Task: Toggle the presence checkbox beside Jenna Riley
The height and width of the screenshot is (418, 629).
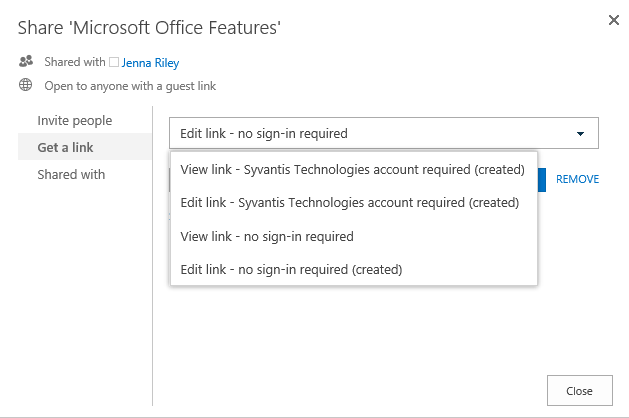Action: point(114,62)
